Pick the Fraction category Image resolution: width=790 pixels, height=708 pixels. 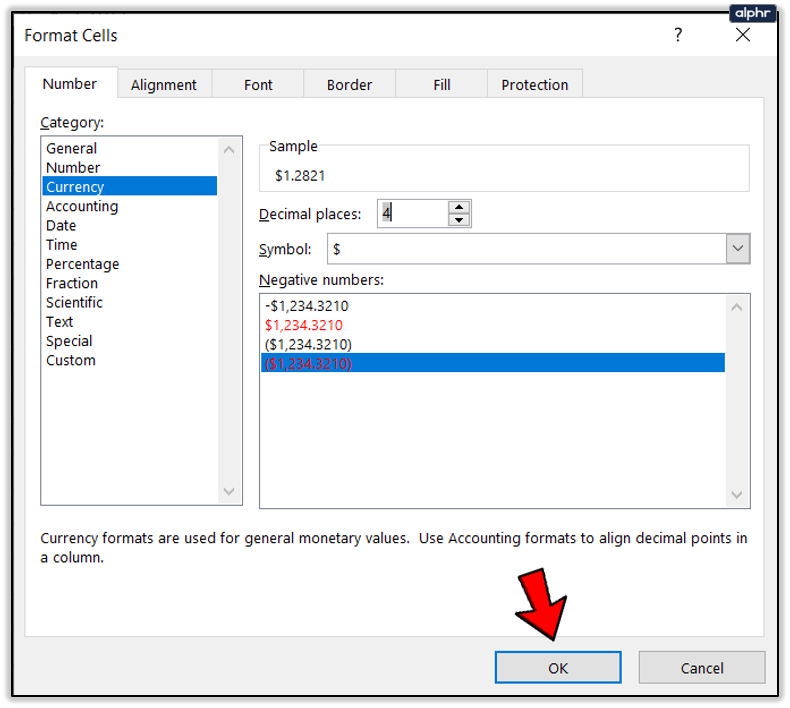(x=130, y=283)
